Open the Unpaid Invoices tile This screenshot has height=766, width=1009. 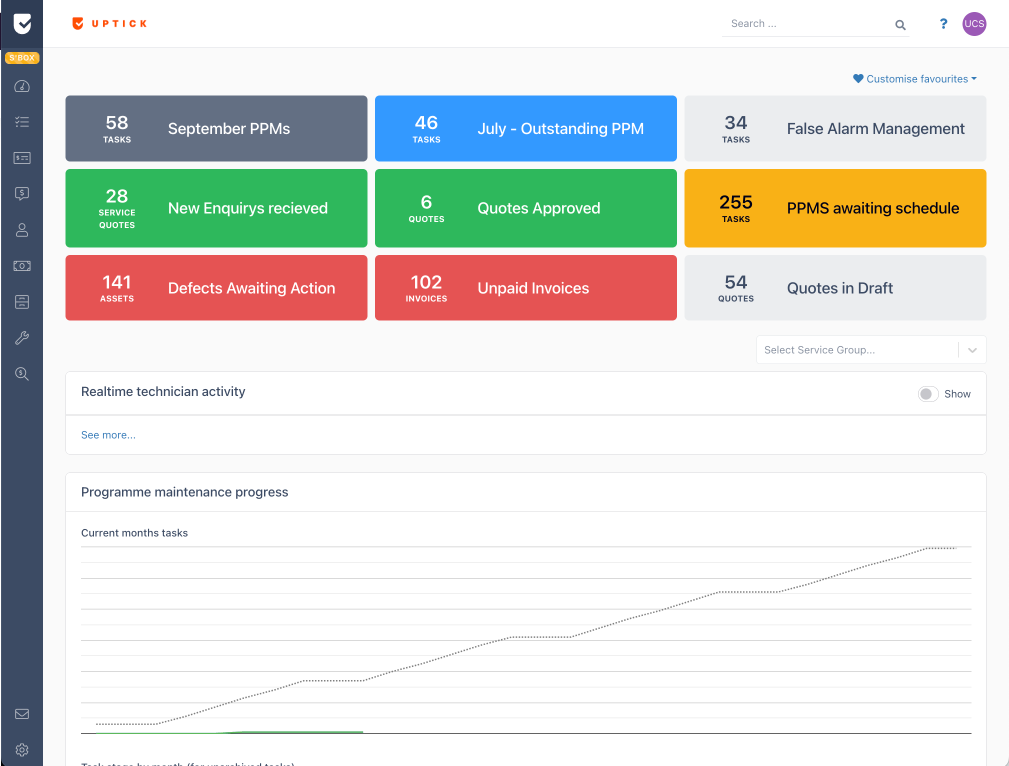[526, 288]
